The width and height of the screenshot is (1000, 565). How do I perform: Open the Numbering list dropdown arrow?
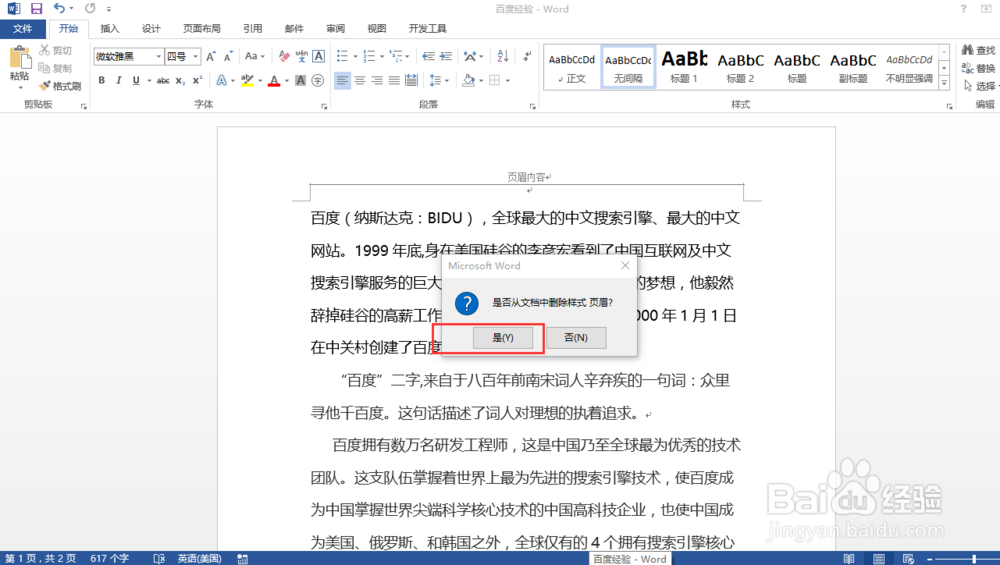(382, 56)
